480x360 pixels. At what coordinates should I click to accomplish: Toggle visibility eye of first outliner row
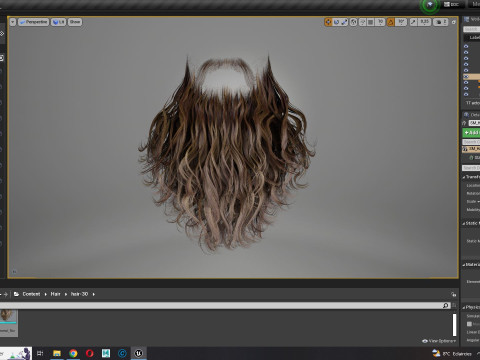click(x=466, y=46)
